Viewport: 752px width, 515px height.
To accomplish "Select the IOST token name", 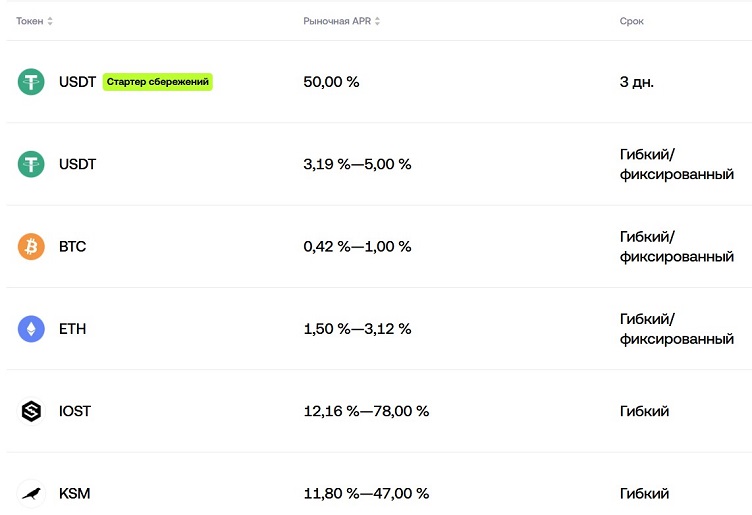I will pyautogui.click(x=75, y=411).
